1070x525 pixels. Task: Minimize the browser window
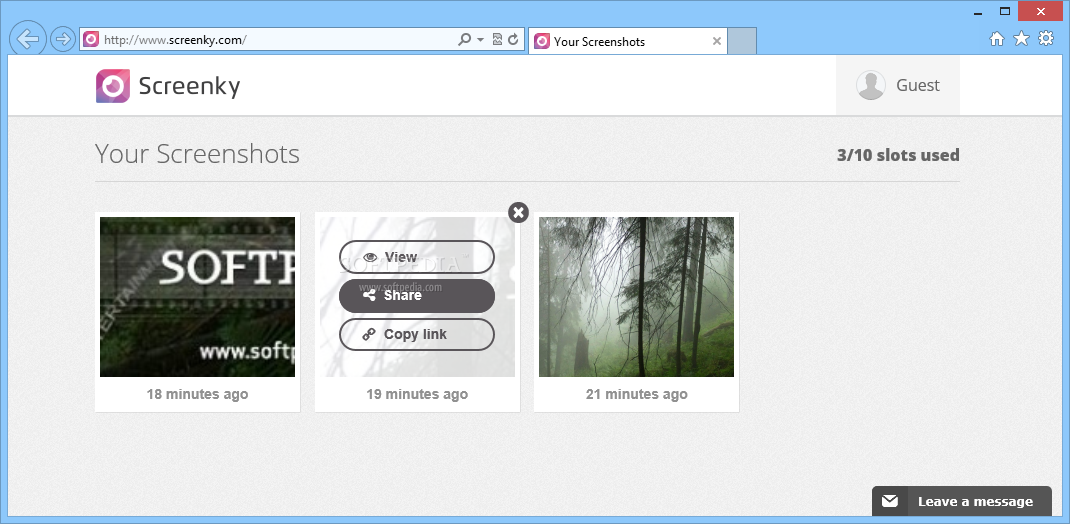979,12
